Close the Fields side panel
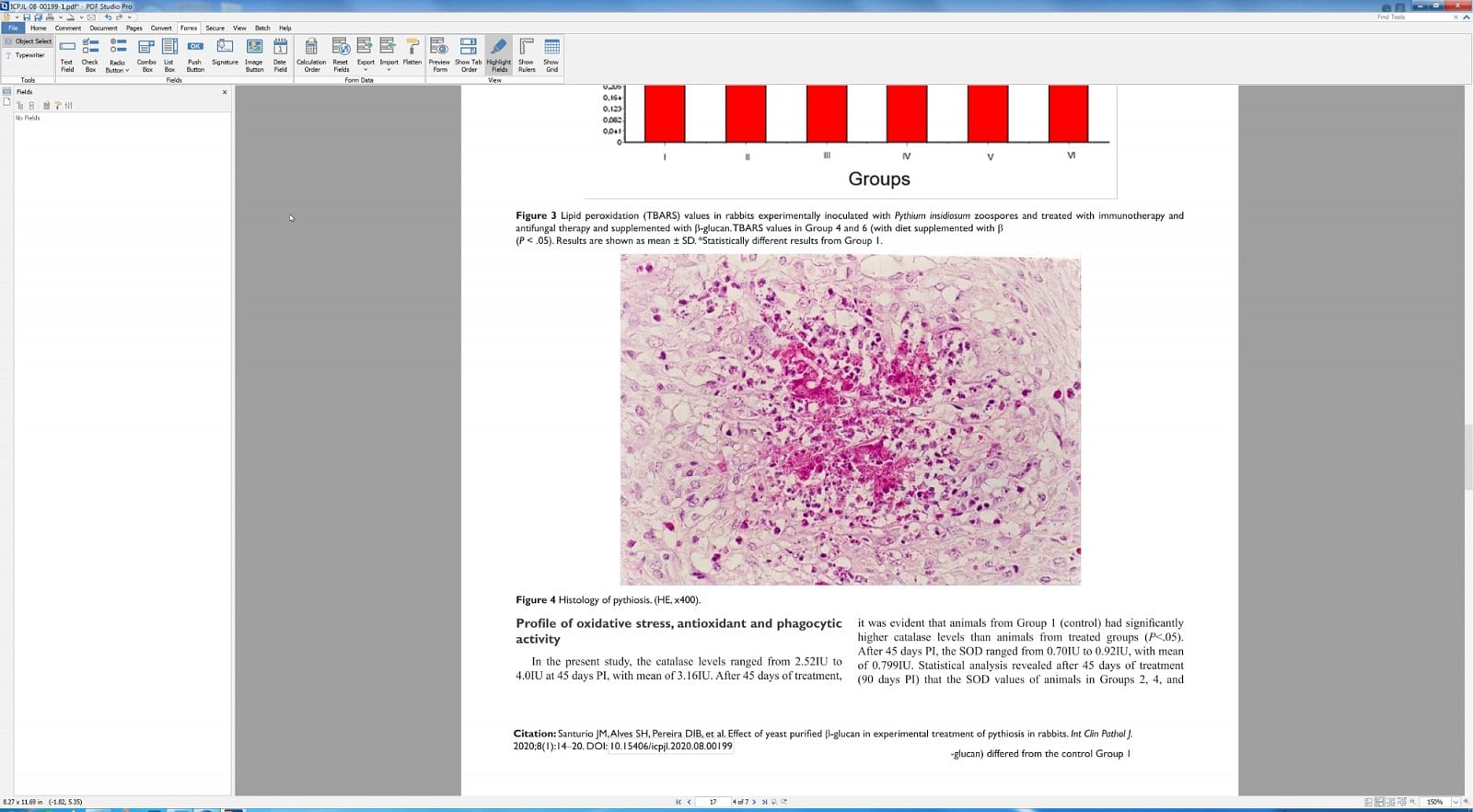The width and height of the screenshot is (1473, 812). tap(225, 92)
